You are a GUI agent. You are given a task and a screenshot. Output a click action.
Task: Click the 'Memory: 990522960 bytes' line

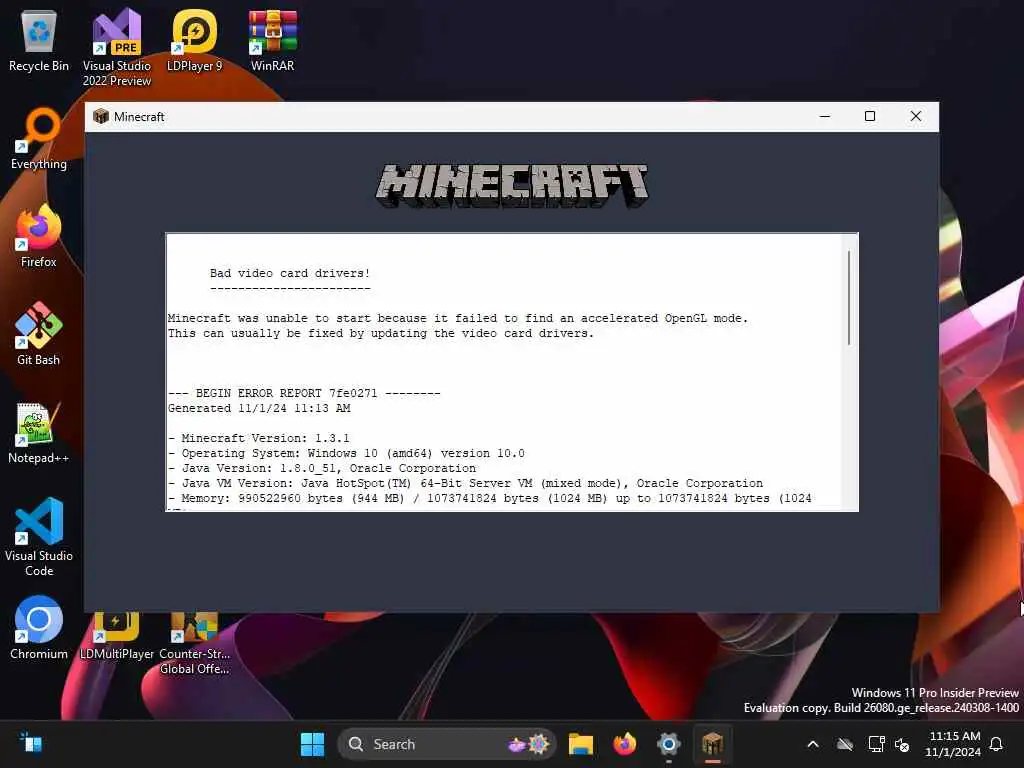(x=490, y=498)
